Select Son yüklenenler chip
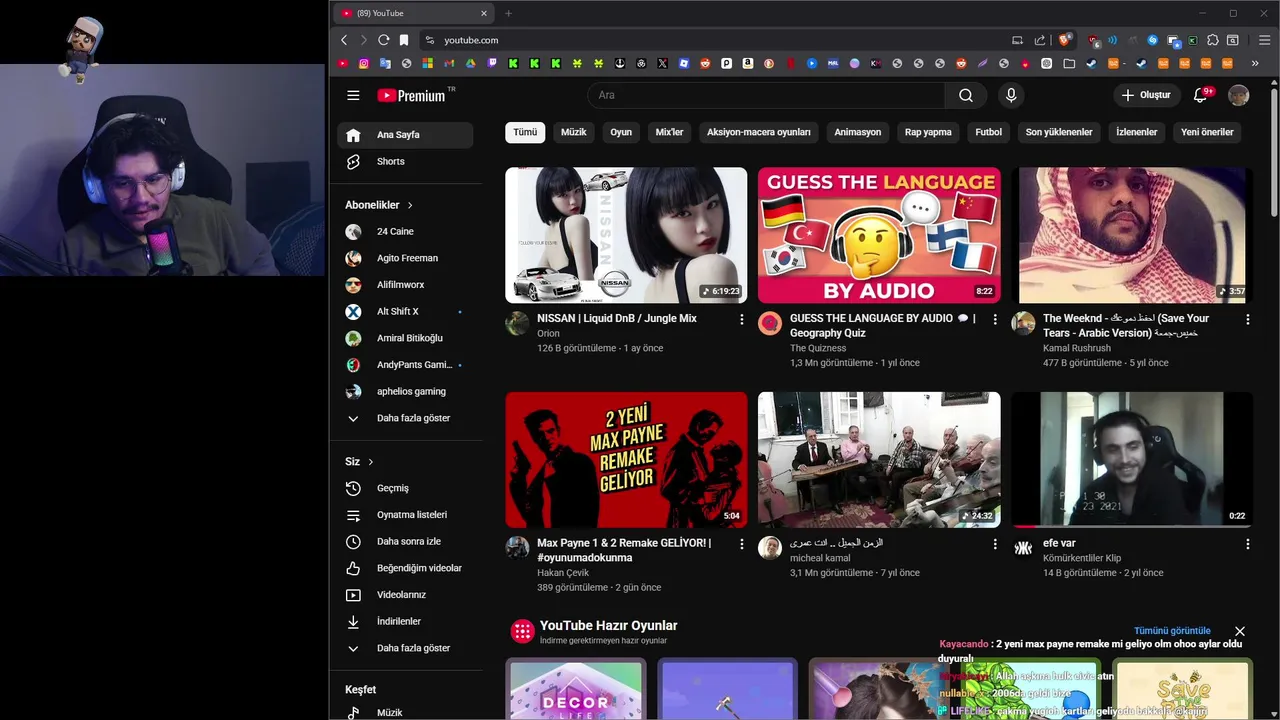 tap(1059, 132)
